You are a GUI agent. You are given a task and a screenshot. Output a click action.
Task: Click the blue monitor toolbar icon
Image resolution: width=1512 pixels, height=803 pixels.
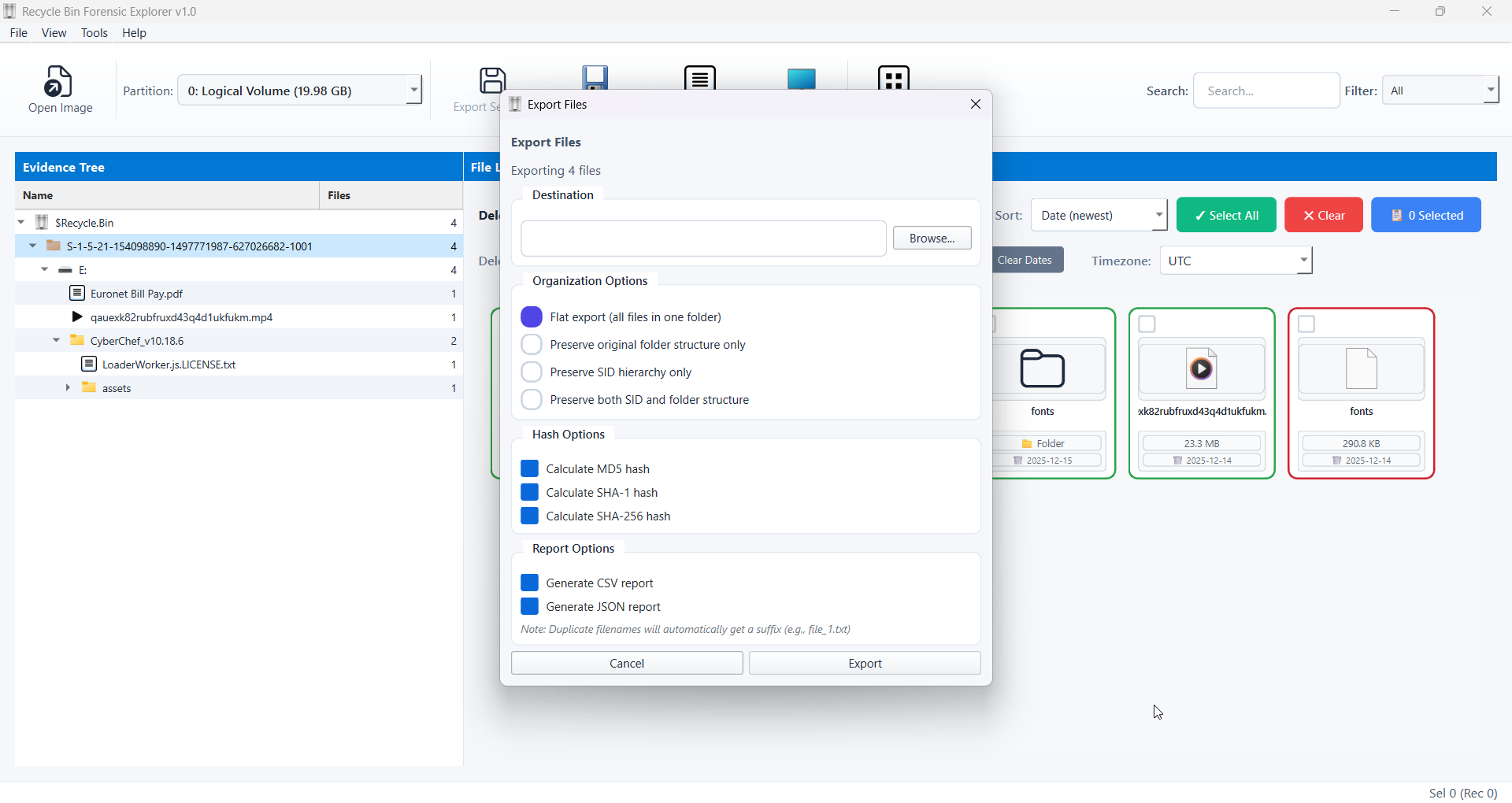click(x=801, y=78)
